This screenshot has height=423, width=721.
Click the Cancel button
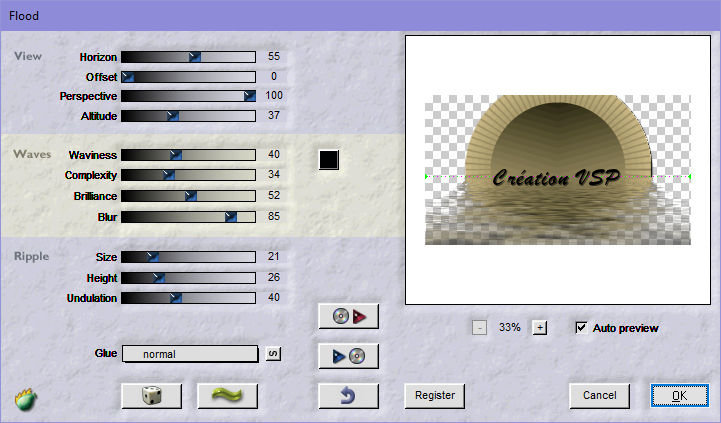click(599, 396)
